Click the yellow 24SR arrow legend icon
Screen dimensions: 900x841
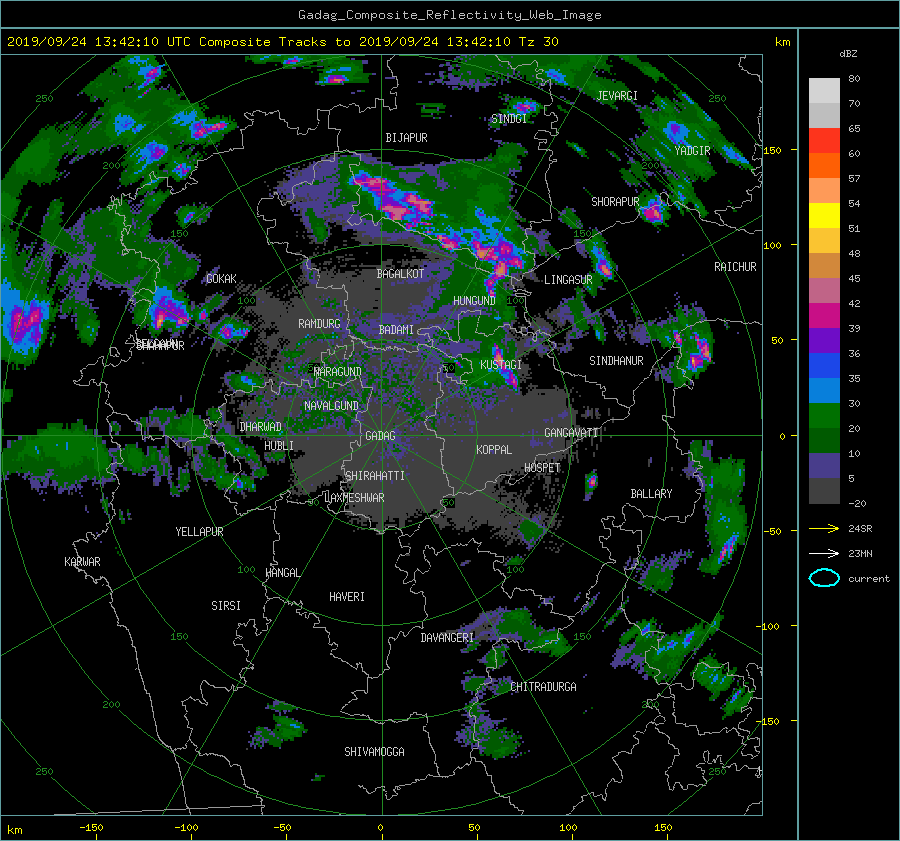(824, 528)
